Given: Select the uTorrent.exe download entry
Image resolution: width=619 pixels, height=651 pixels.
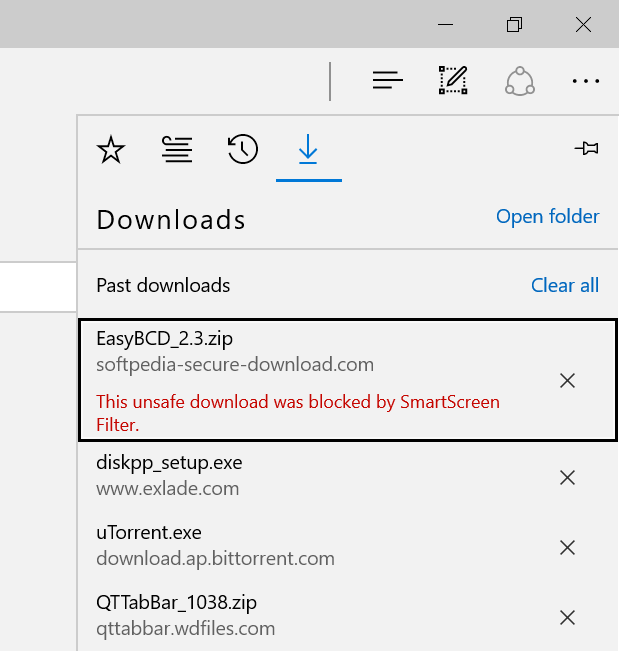Looking at the screenshot, I should (348, 546).
